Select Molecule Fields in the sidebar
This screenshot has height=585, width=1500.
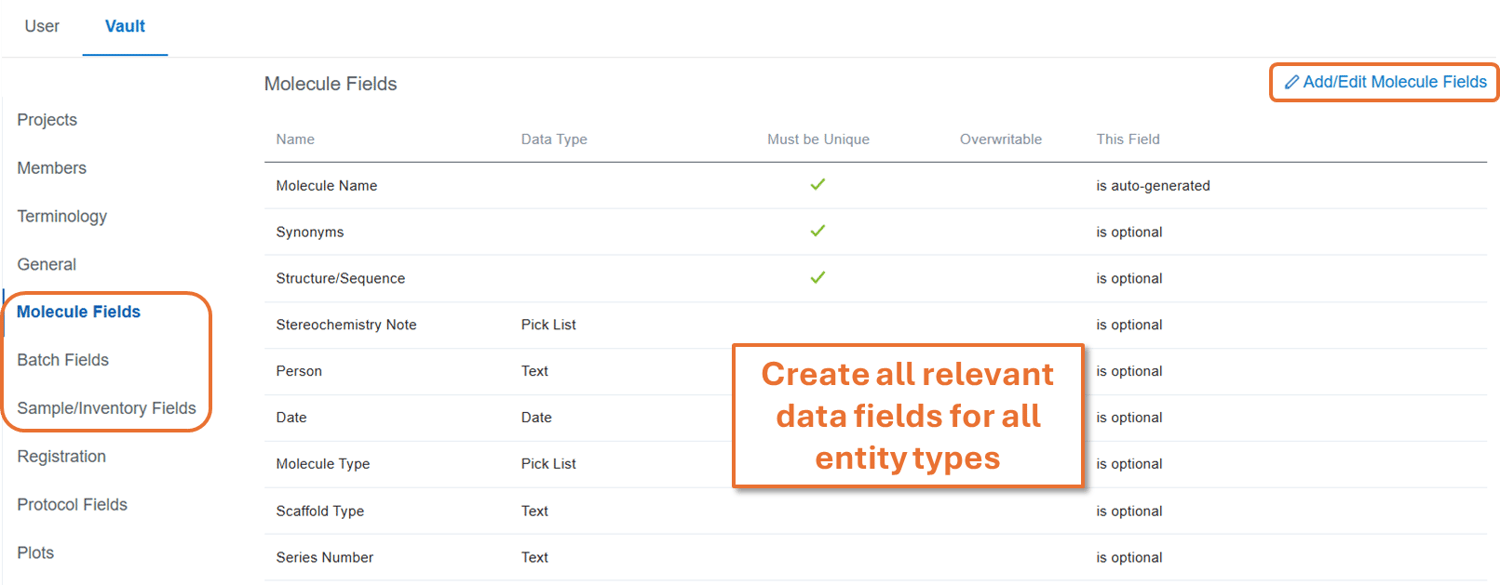[x=79, y=312]
